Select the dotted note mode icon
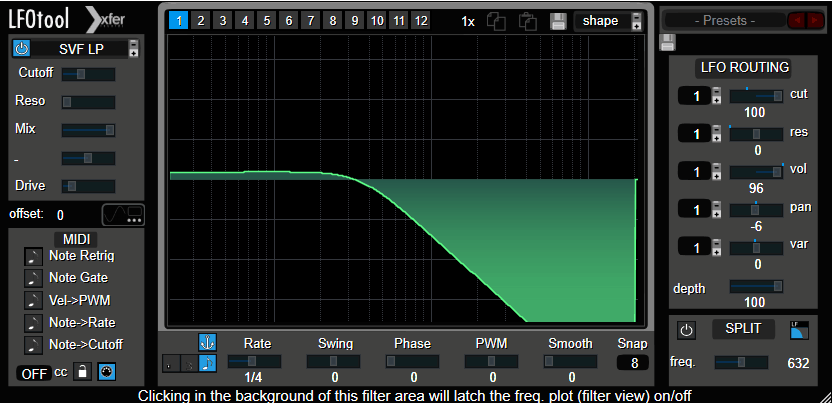 170,364
